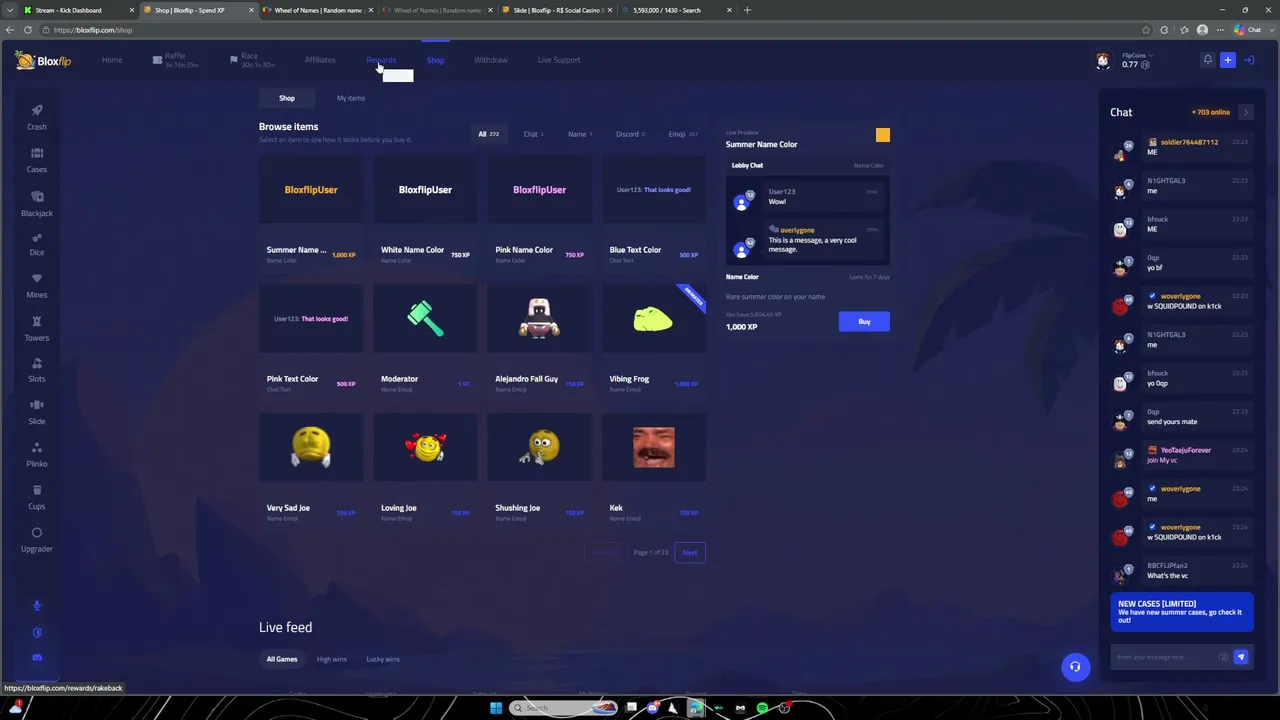
Task: Filter items by Name
Action: [580, 134]
